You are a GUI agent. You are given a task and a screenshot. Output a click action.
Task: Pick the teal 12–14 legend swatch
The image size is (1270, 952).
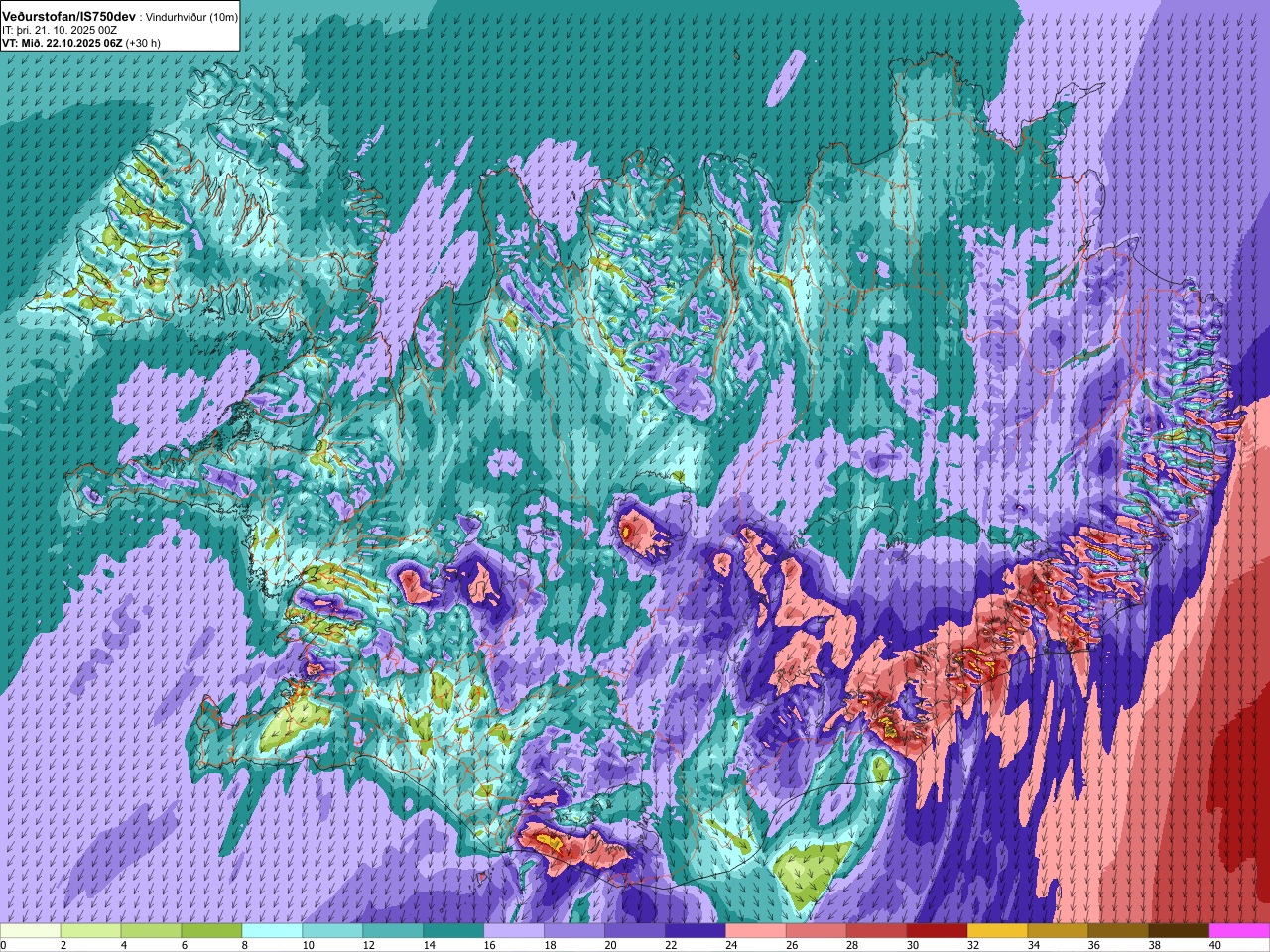coord(393,931)
